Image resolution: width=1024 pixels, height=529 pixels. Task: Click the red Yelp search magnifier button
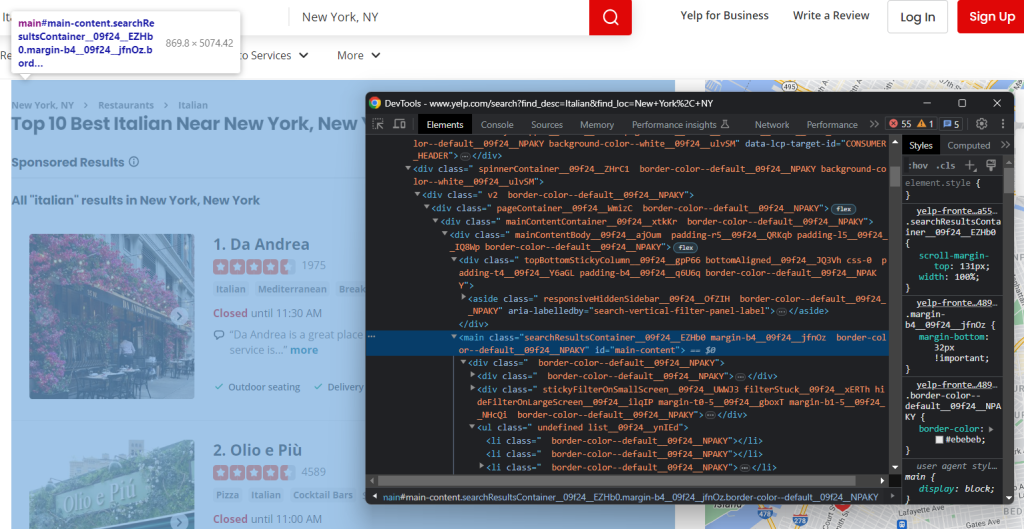(610, 17)
